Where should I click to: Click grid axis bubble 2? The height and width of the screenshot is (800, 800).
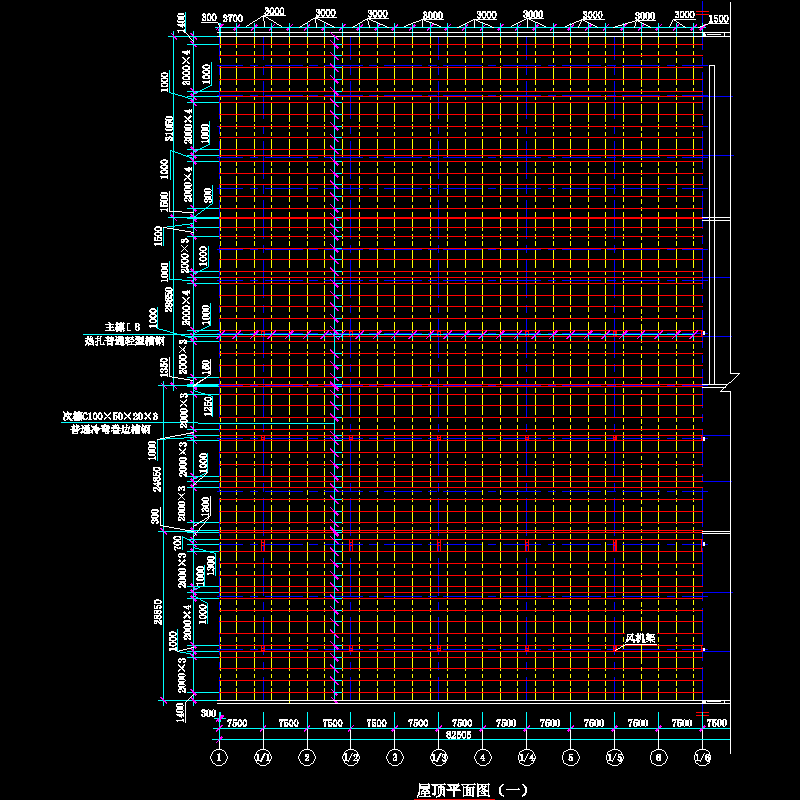[307, 759]
